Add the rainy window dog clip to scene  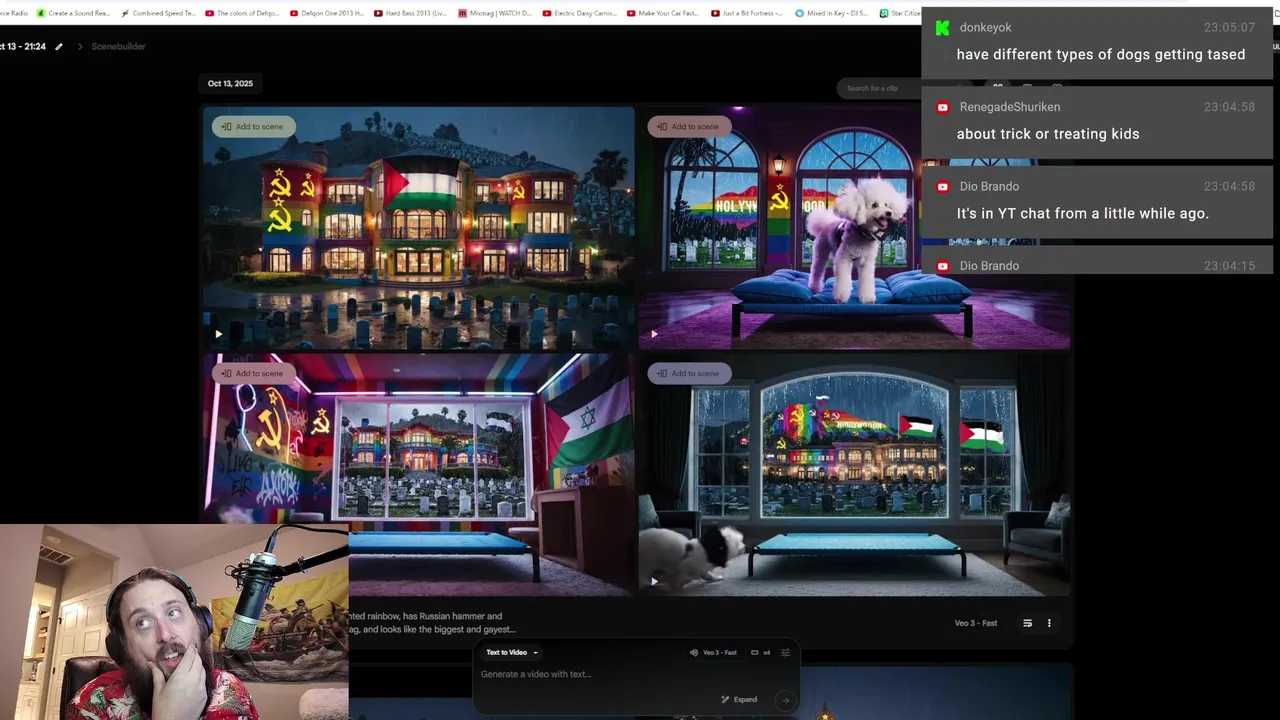[689, 374]
